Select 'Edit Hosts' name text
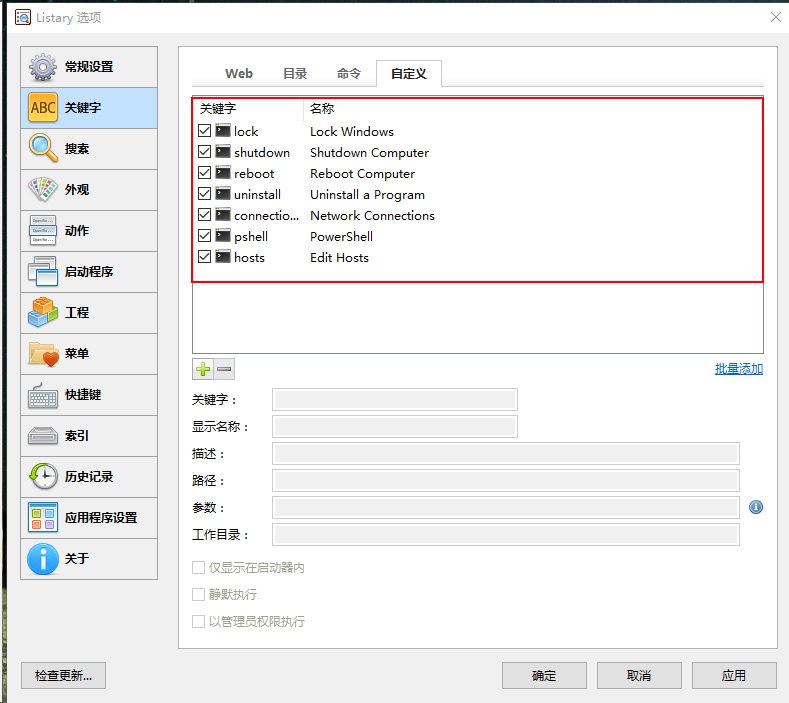 [339, 258]
